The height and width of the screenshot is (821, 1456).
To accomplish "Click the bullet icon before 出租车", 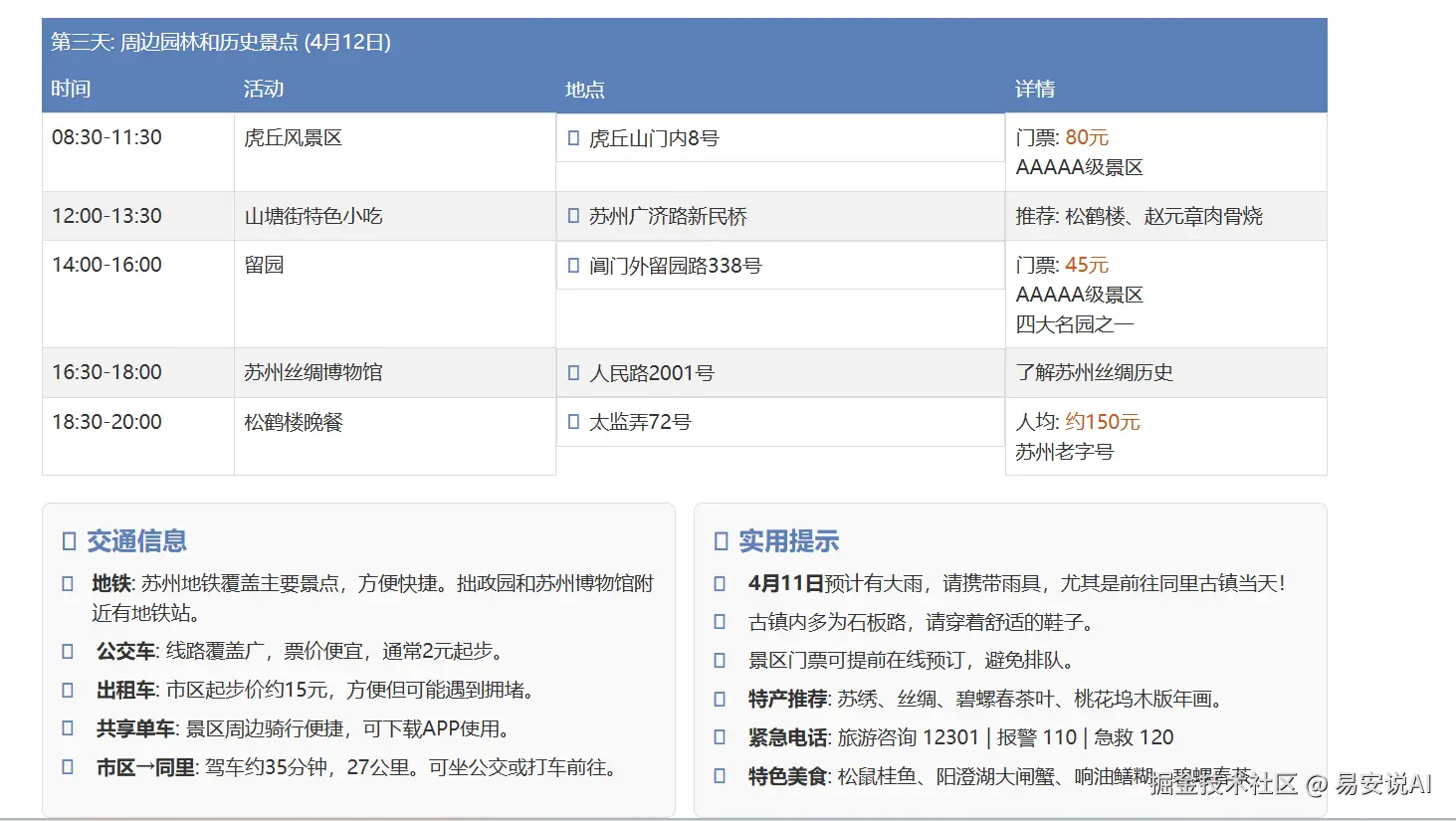I will point(68,691).
